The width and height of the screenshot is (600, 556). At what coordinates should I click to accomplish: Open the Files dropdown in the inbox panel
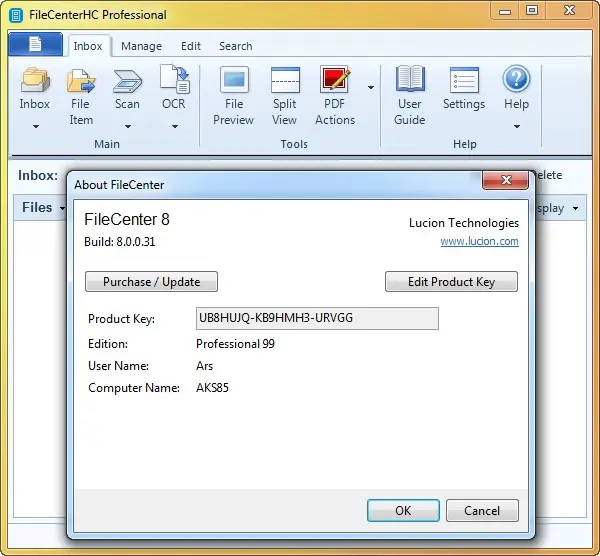43,208
